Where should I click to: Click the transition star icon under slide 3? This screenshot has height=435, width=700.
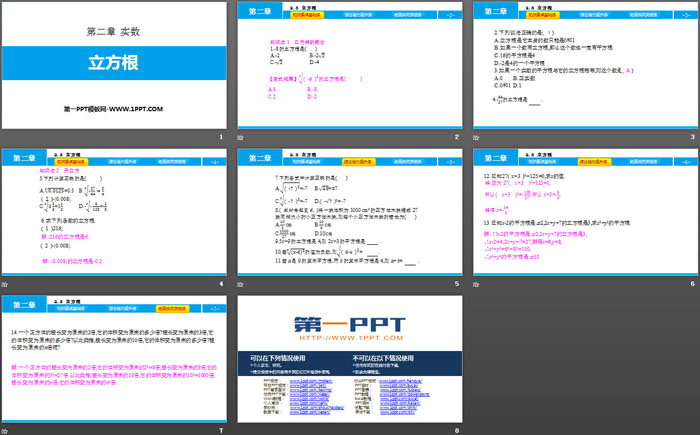click(x=477, y=138)
